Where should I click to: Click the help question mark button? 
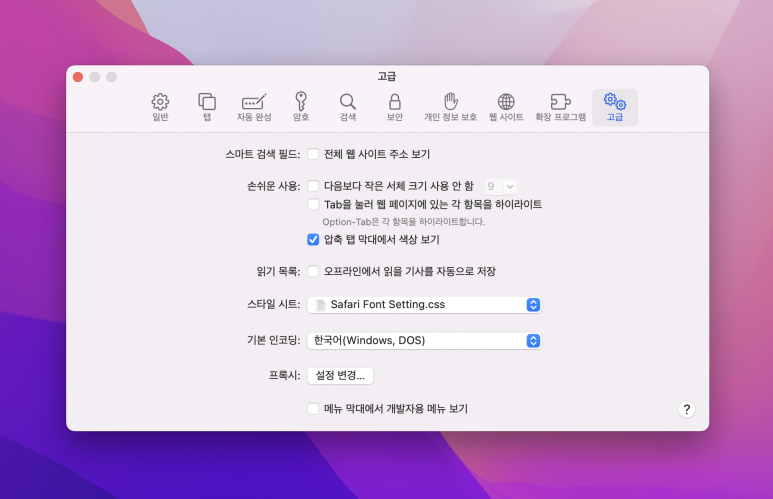686,409
